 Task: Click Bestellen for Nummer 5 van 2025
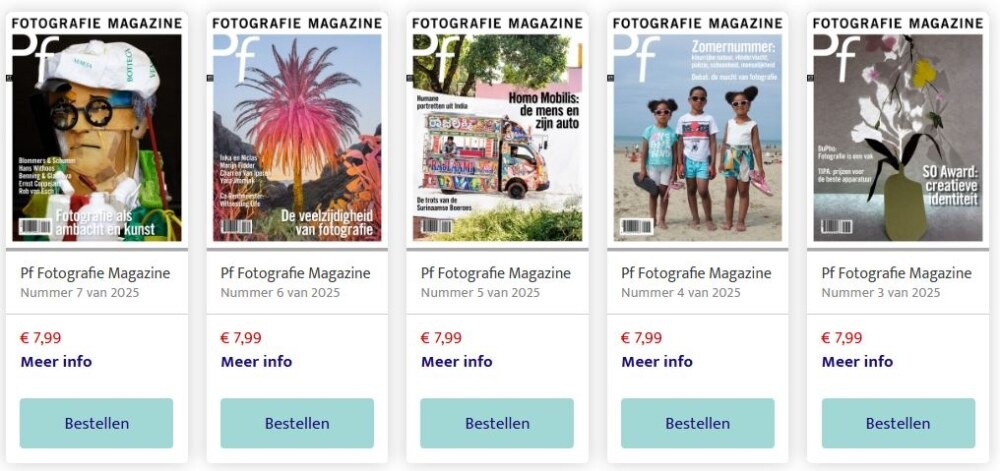(x=497, y=423)
